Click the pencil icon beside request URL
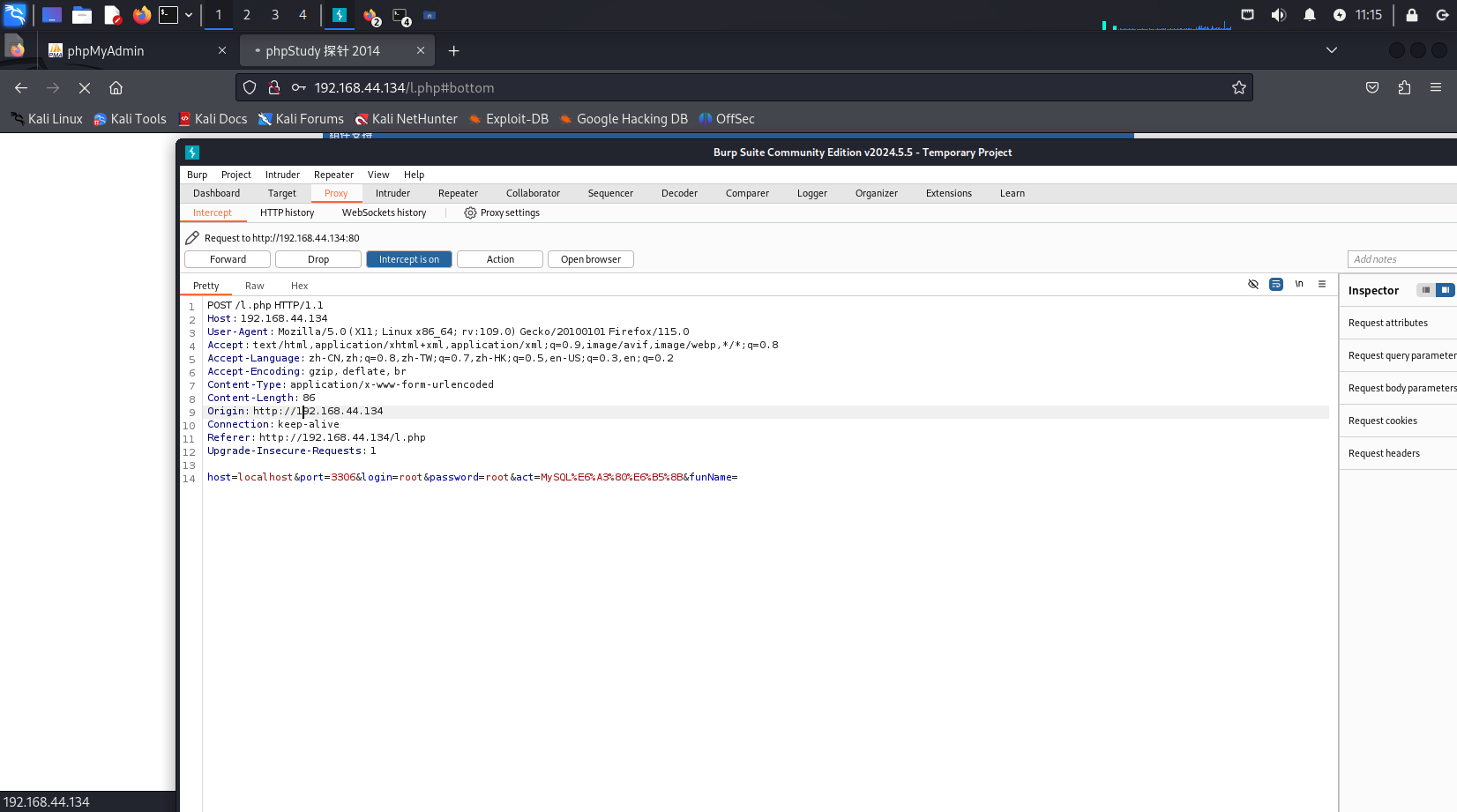 (x=192, y=238)
